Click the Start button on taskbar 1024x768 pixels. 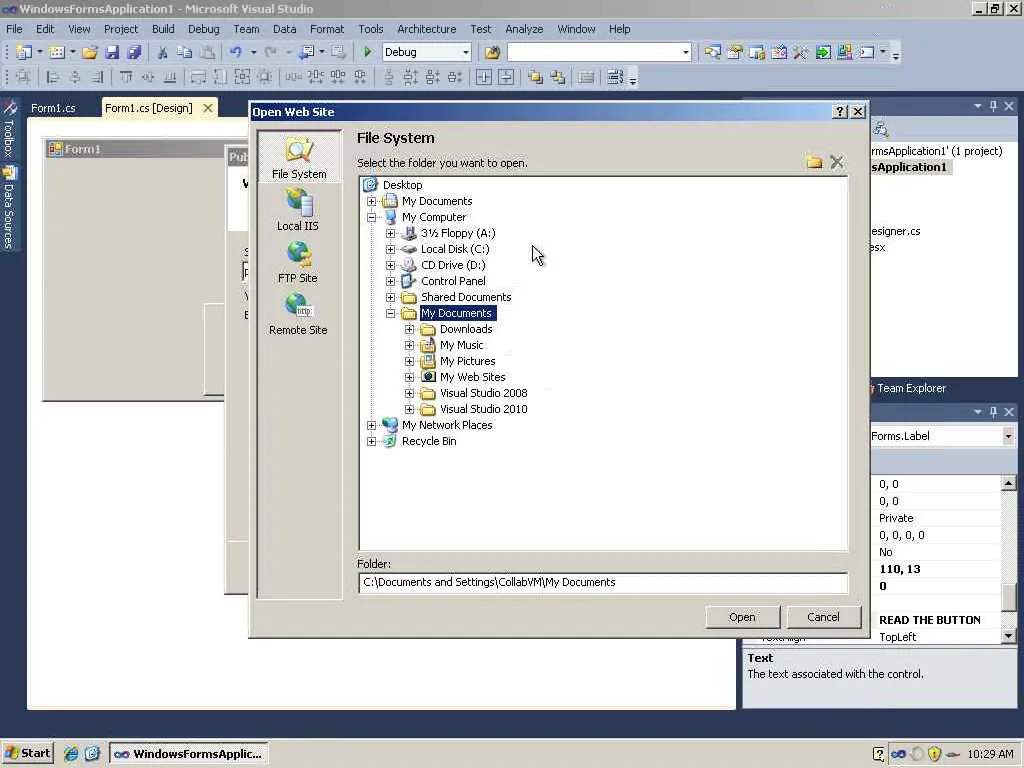pyautogui.click(x=27, y=754)
